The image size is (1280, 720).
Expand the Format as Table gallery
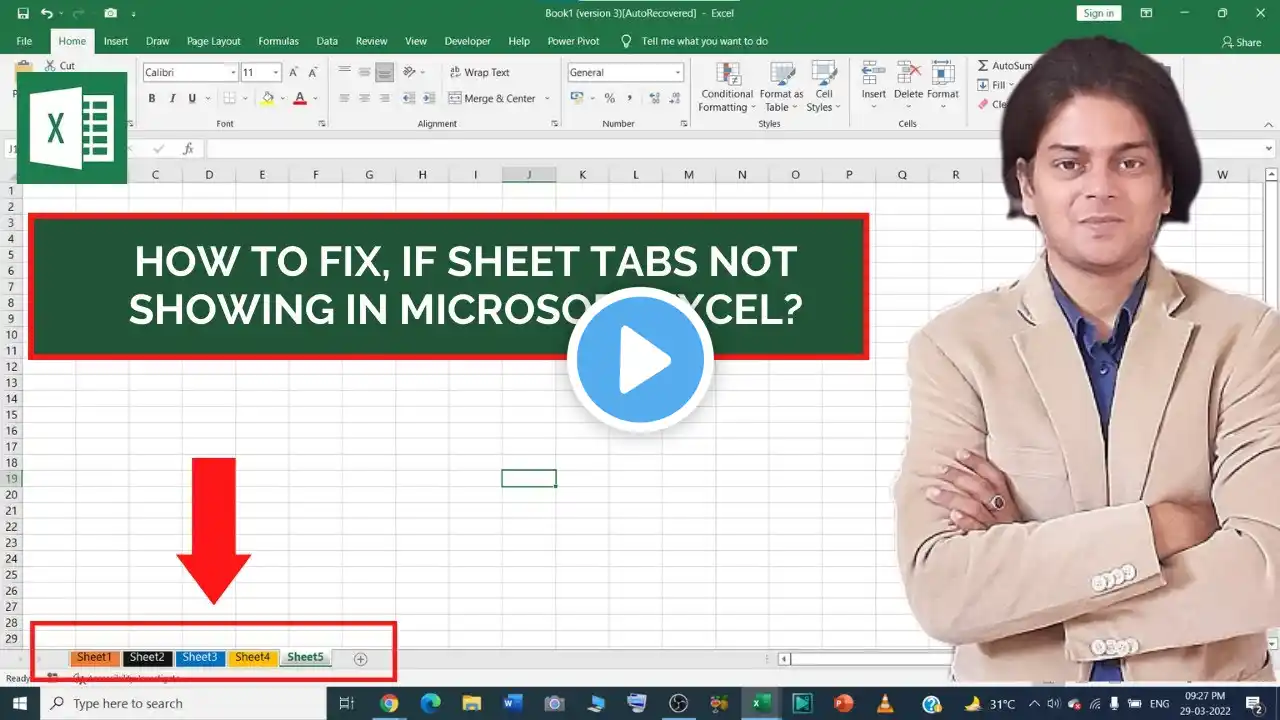[x=781, y=87]
